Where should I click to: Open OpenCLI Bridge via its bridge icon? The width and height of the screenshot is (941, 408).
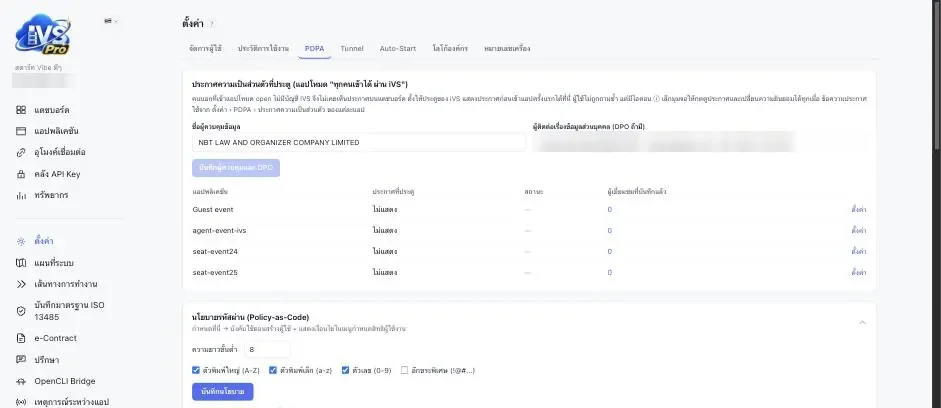click(x=21, y=381)
